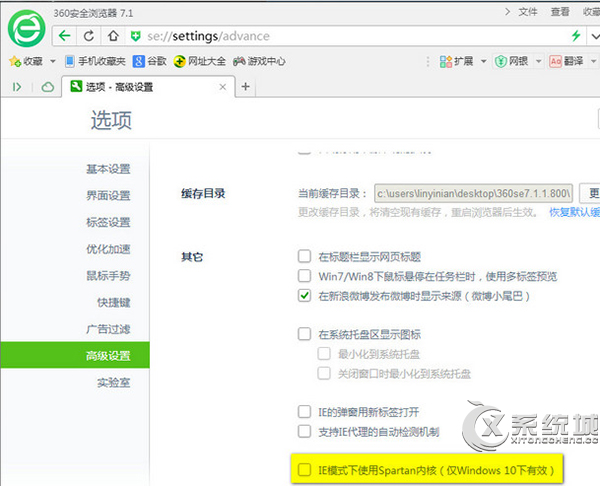Go to 标签设置 section
Image resolution: width=600 pixels, height=486 pixels.
[108, 222]
